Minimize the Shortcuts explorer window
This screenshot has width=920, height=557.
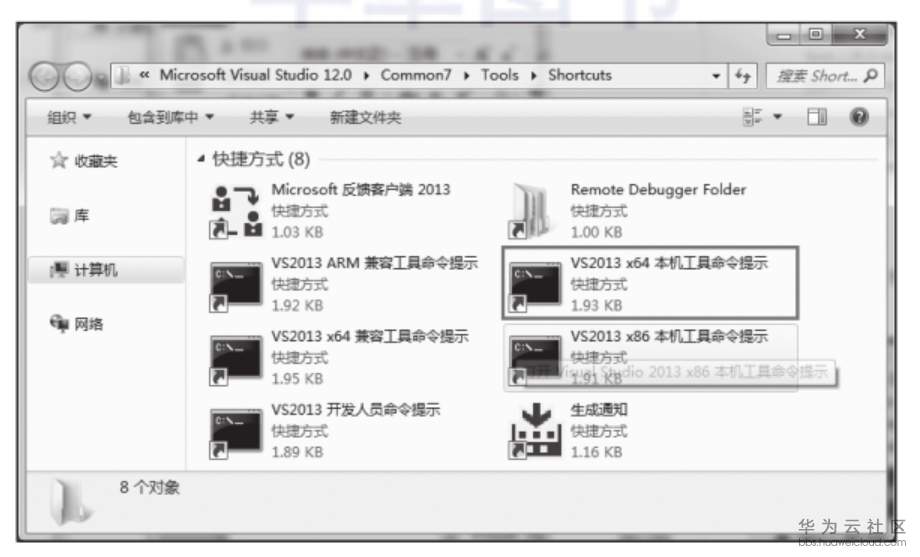coord(783,35)
